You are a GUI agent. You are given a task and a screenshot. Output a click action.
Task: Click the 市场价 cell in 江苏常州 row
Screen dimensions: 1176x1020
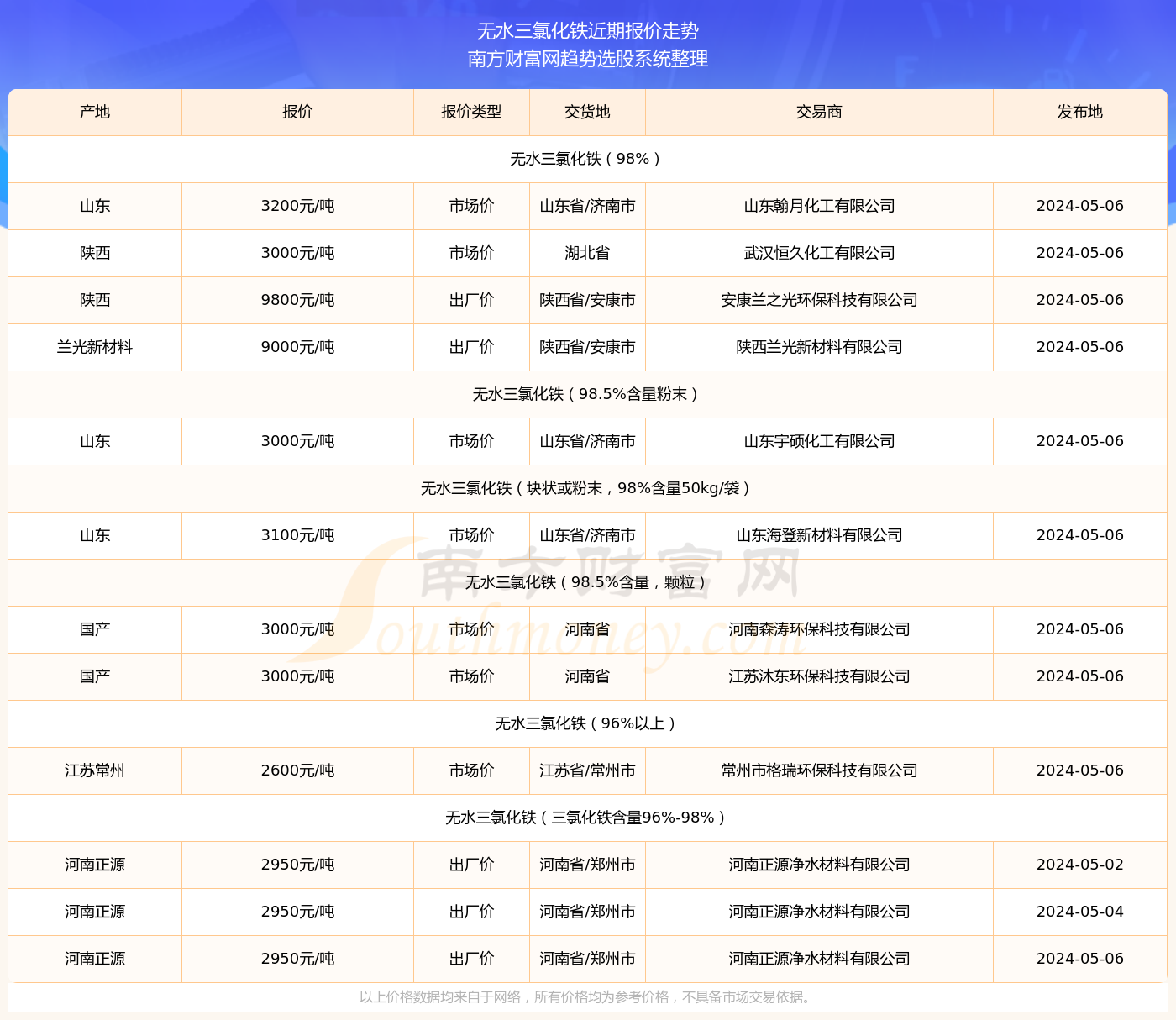(471, 770)
